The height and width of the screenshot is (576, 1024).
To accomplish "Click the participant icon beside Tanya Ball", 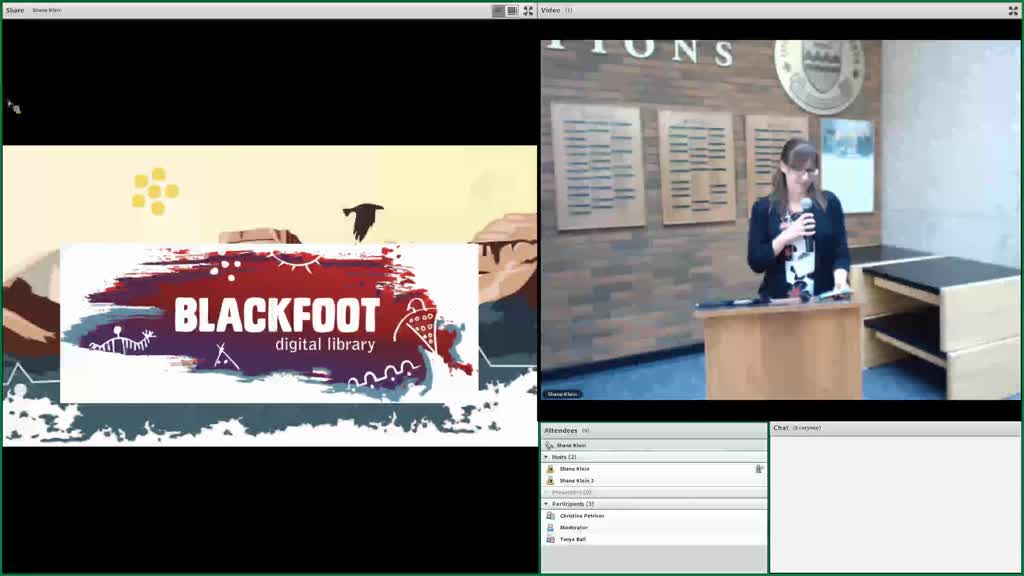I will coord(551,539).
